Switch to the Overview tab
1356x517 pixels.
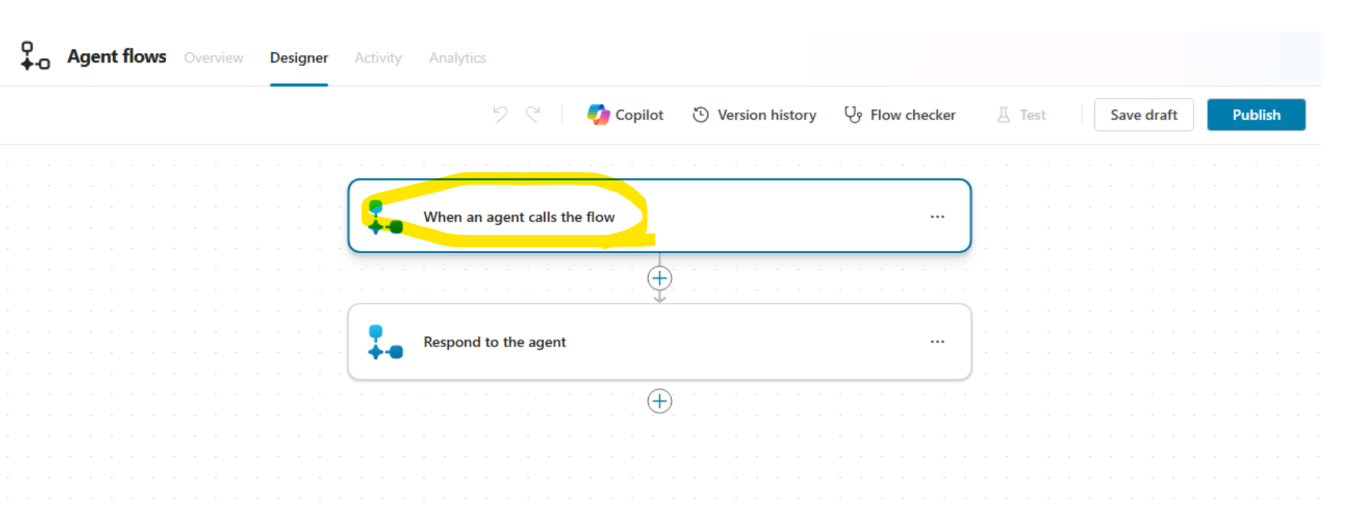pyautogui.click(x=213, y=58)
